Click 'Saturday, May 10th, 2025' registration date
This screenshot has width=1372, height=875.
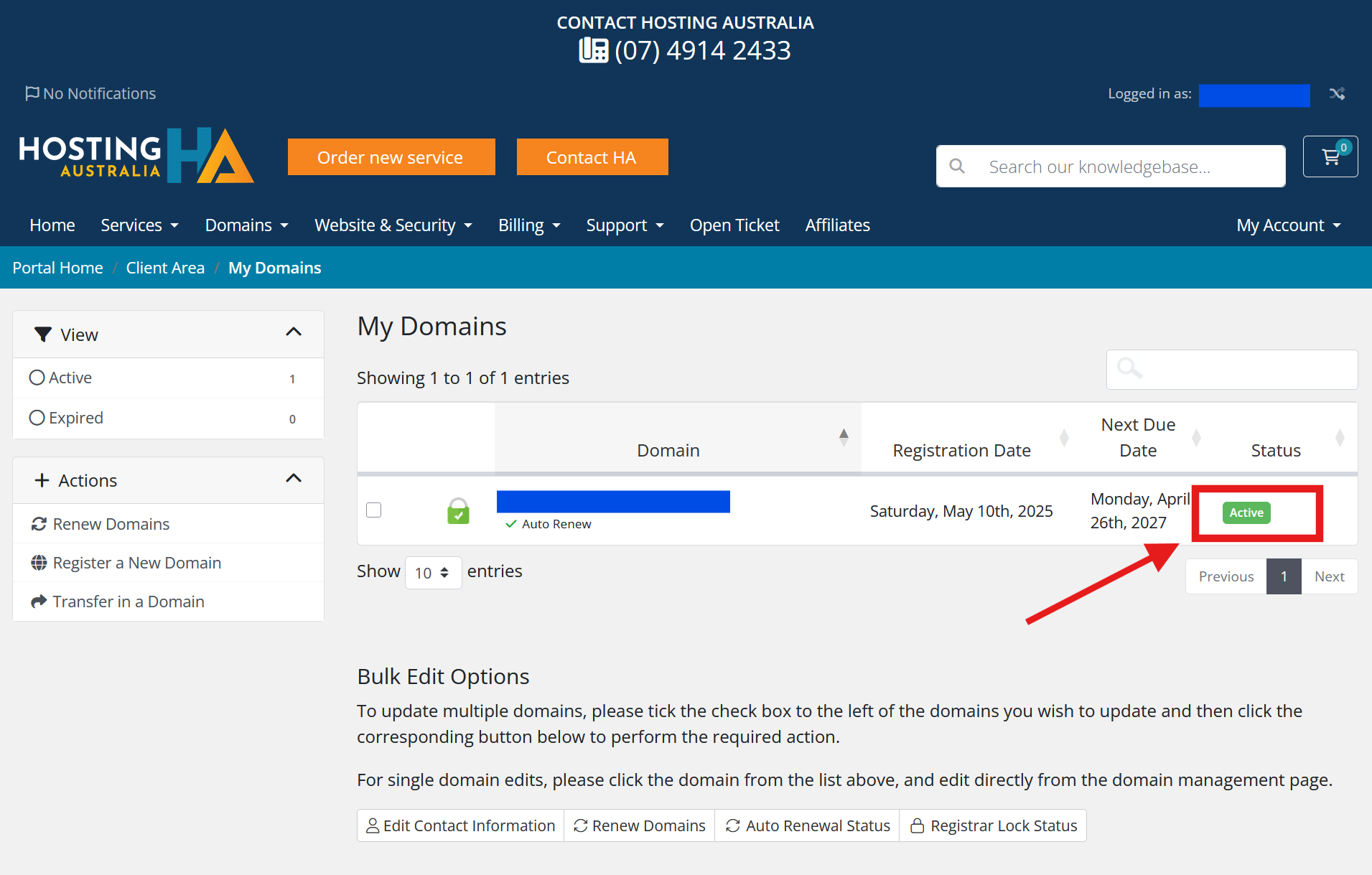(961, 511)
